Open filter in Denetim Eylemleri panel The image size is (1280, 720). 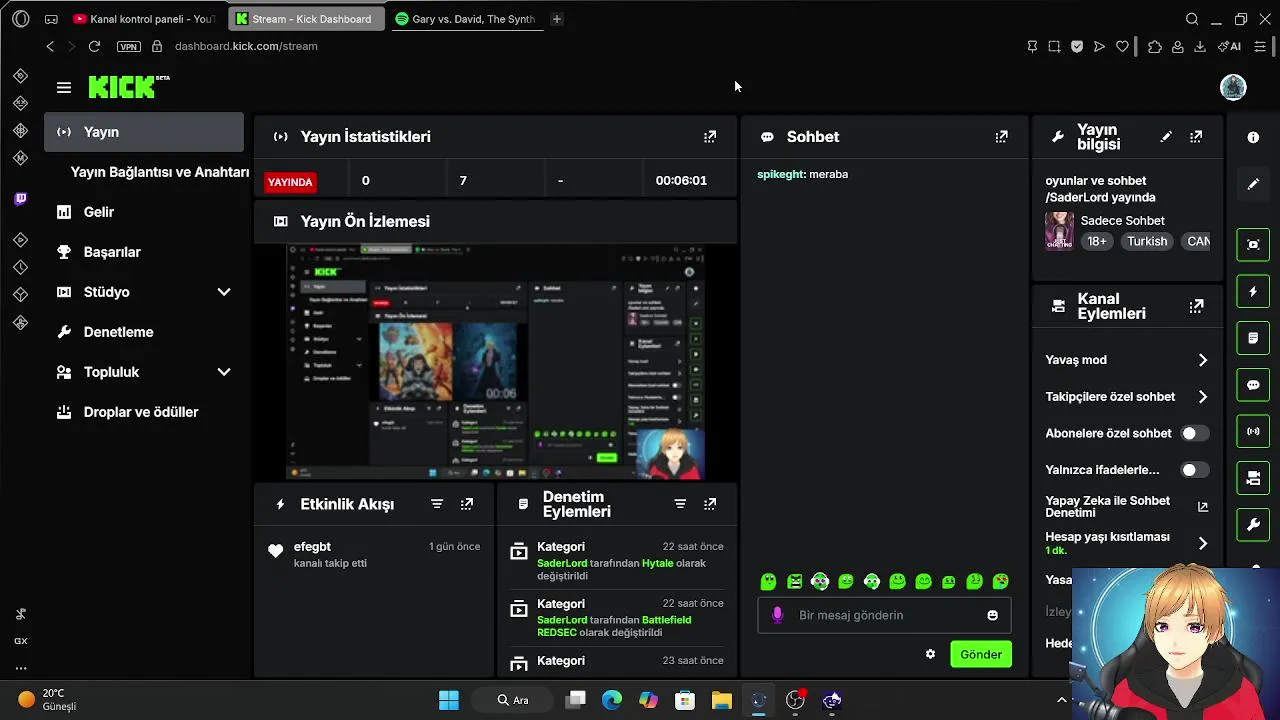[680, 504]
